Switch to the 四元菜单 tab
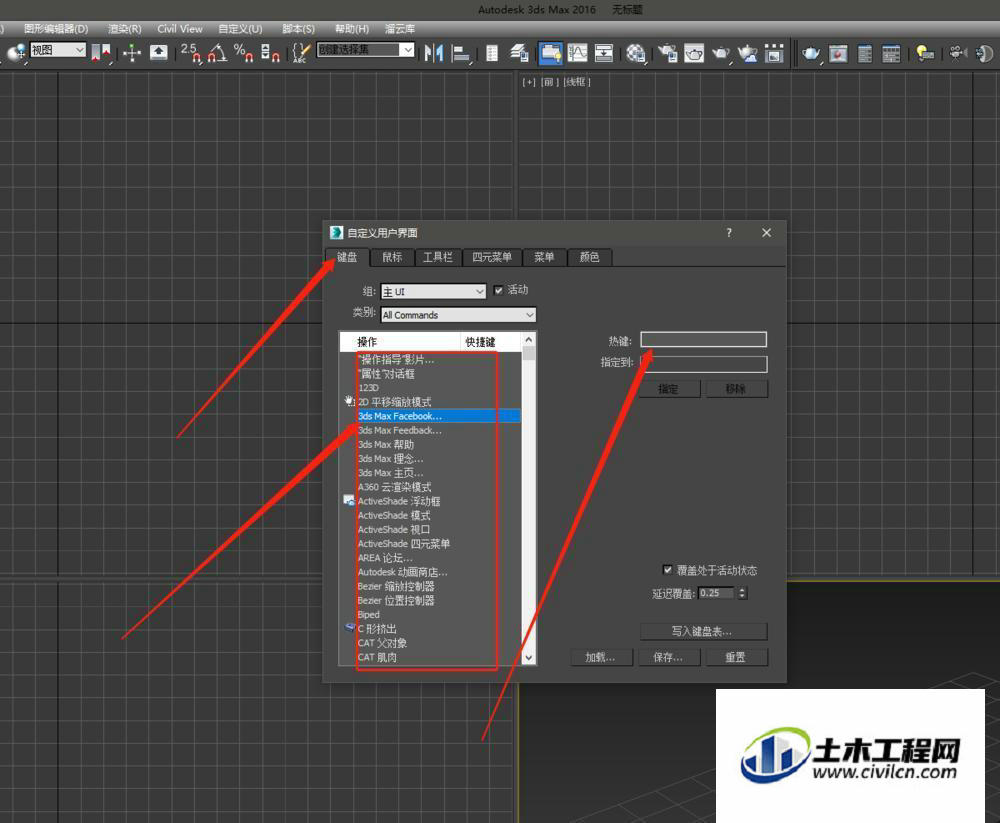Viewport: 1000px width, 823px height. 492,257
